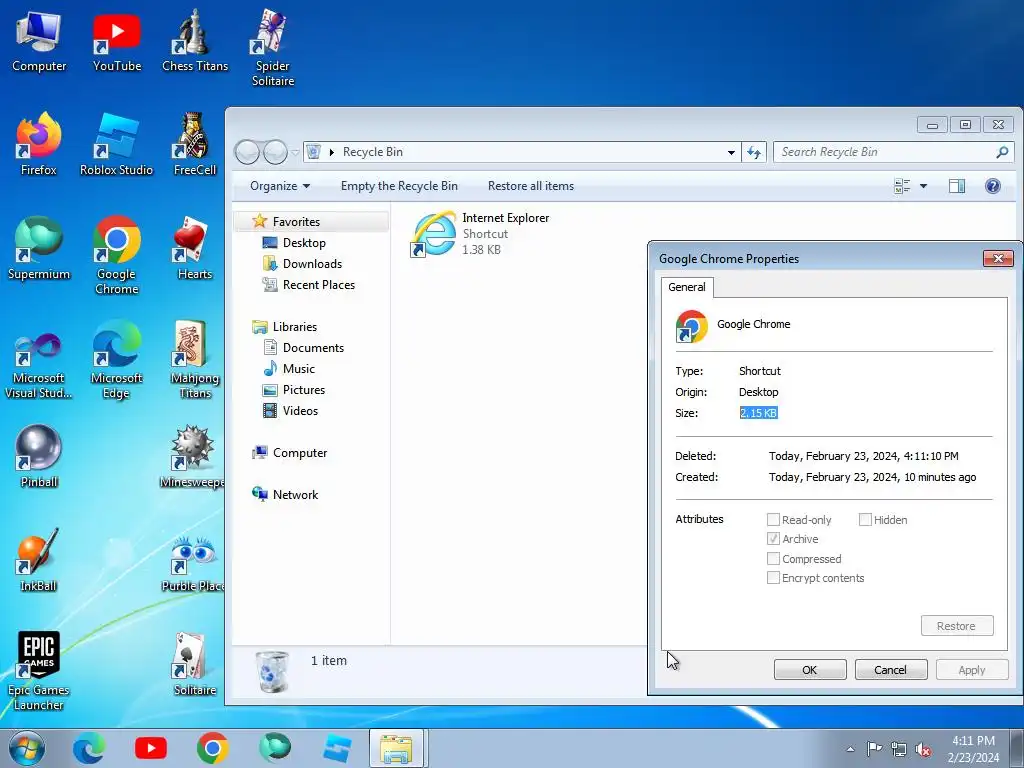Image resolution: width=1024 pixels, height=768 pixels.
Task: Select the Google Chrome desktop shortcut
Action: tap(116, 256)
